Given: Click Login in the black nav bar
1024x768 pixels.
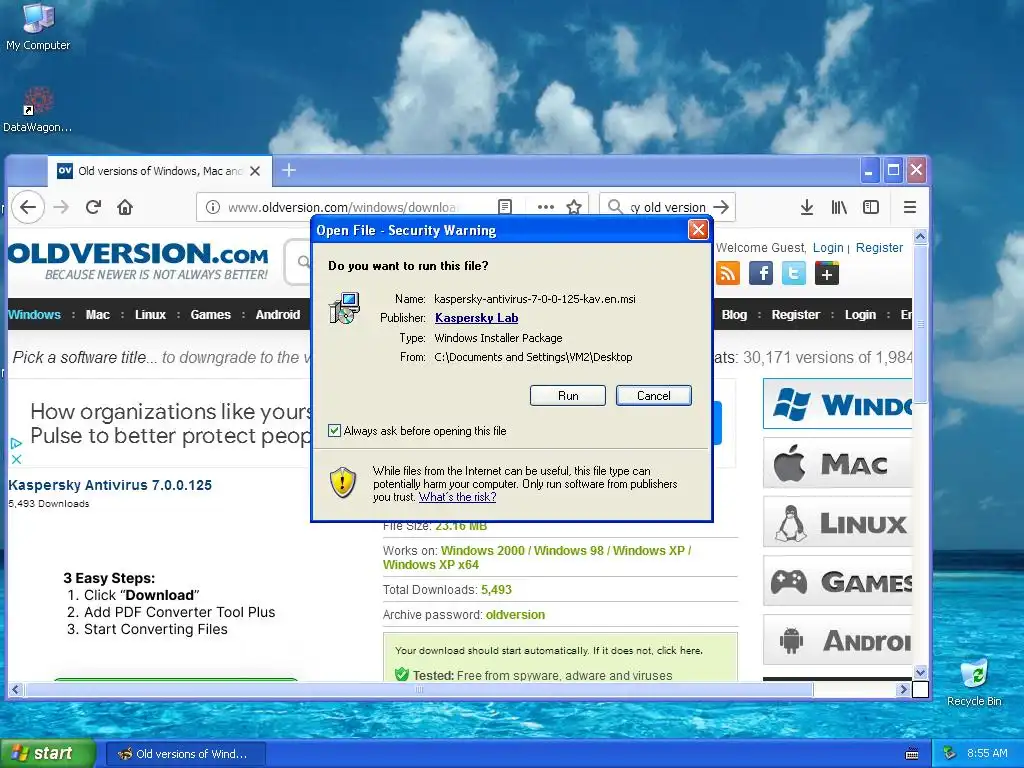Looking at the screenshot, I should (860, 315).
